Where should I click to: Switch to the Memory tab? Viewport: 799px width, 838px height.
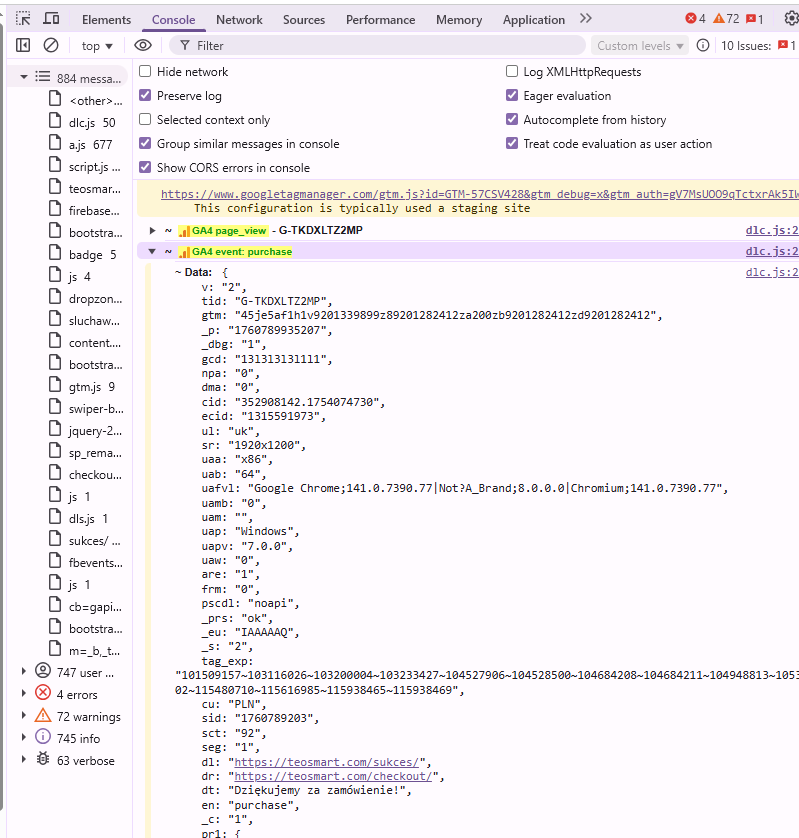pos(459,20)
